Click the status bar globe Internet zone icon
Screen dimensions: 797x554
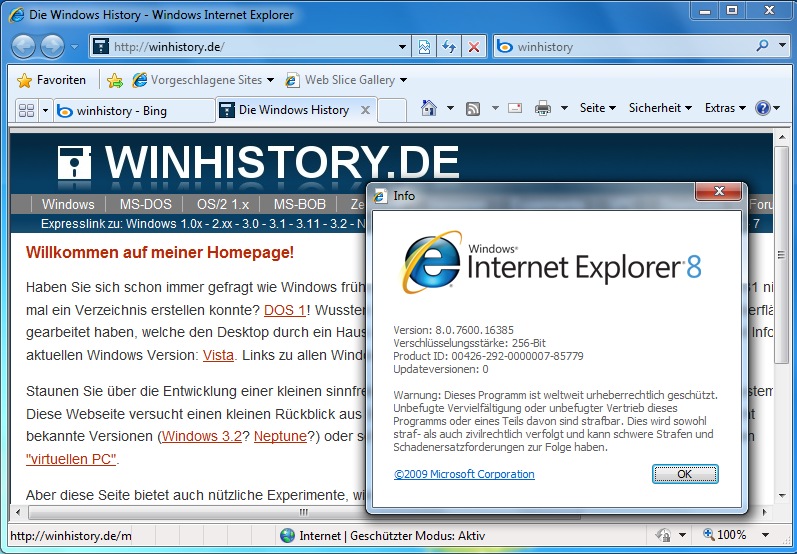pos(287,535)
